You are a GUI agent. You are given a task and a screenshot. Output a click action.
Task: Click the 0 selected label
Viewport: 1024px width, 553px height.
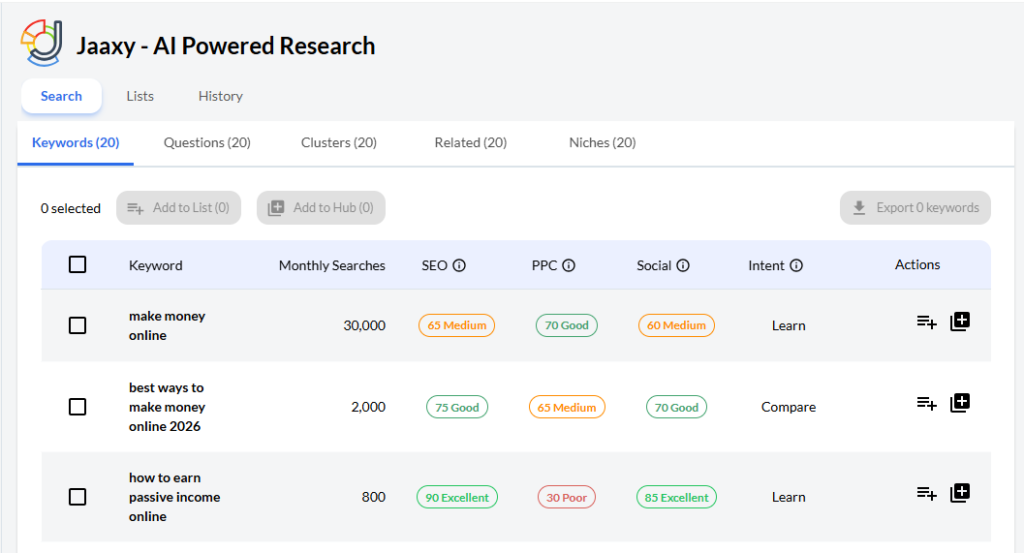(71, 208)
